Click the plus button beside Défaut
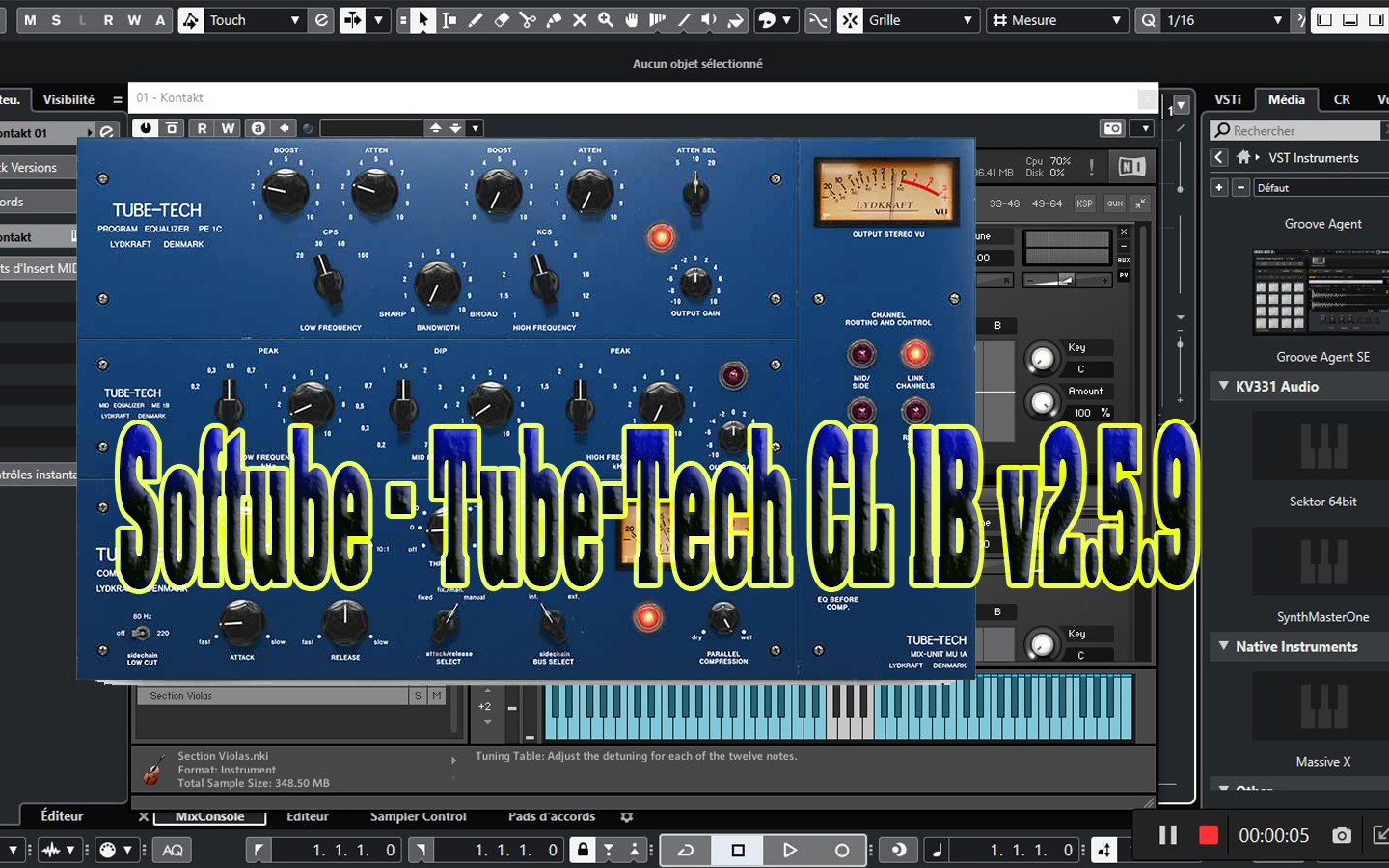Image resolution: width=1389 pixels, height=868 pixels. click(1219, 187)
